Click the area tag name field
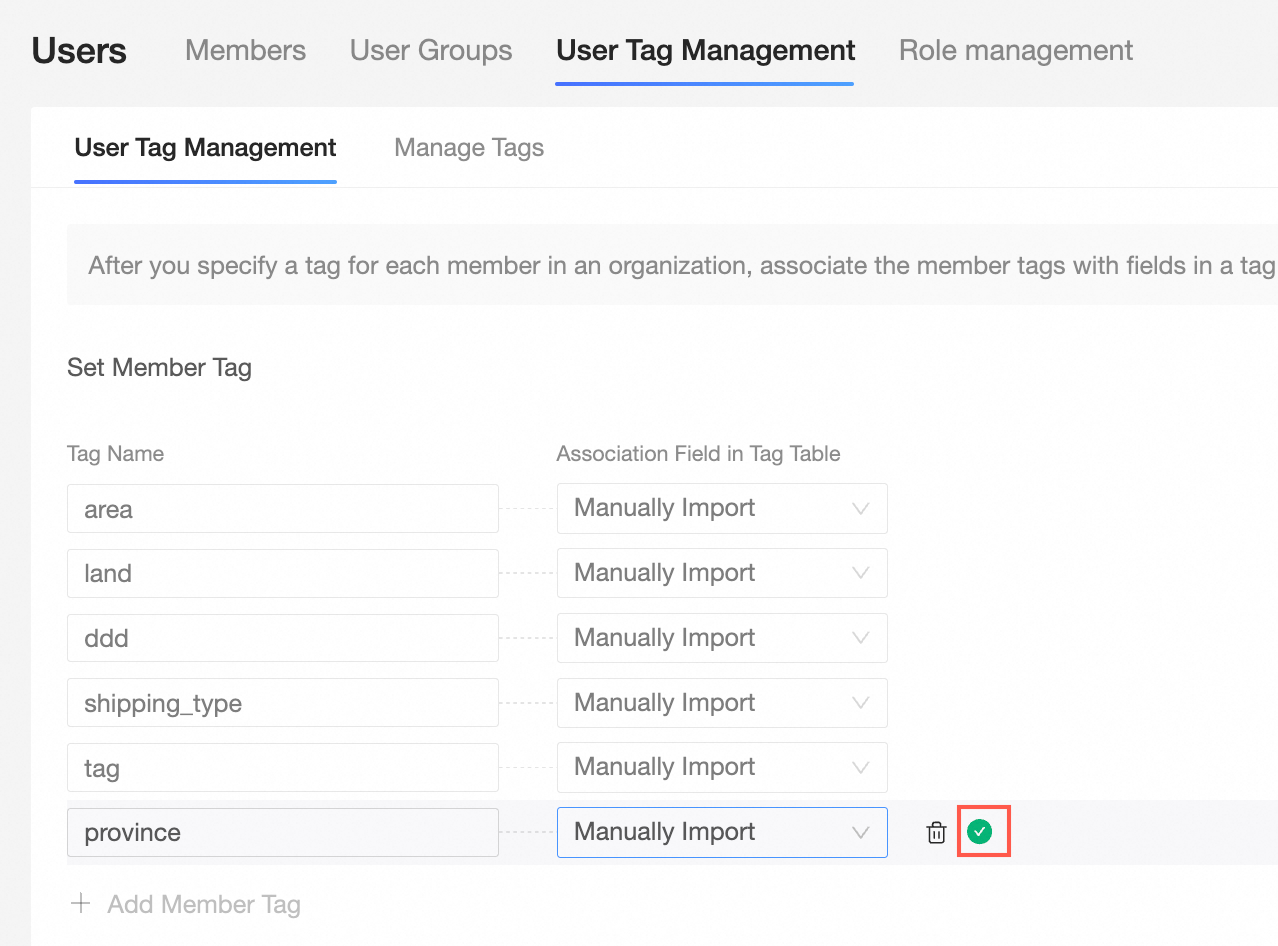Viewport: 1278px width, 946px height. click(x=282, y=509)
